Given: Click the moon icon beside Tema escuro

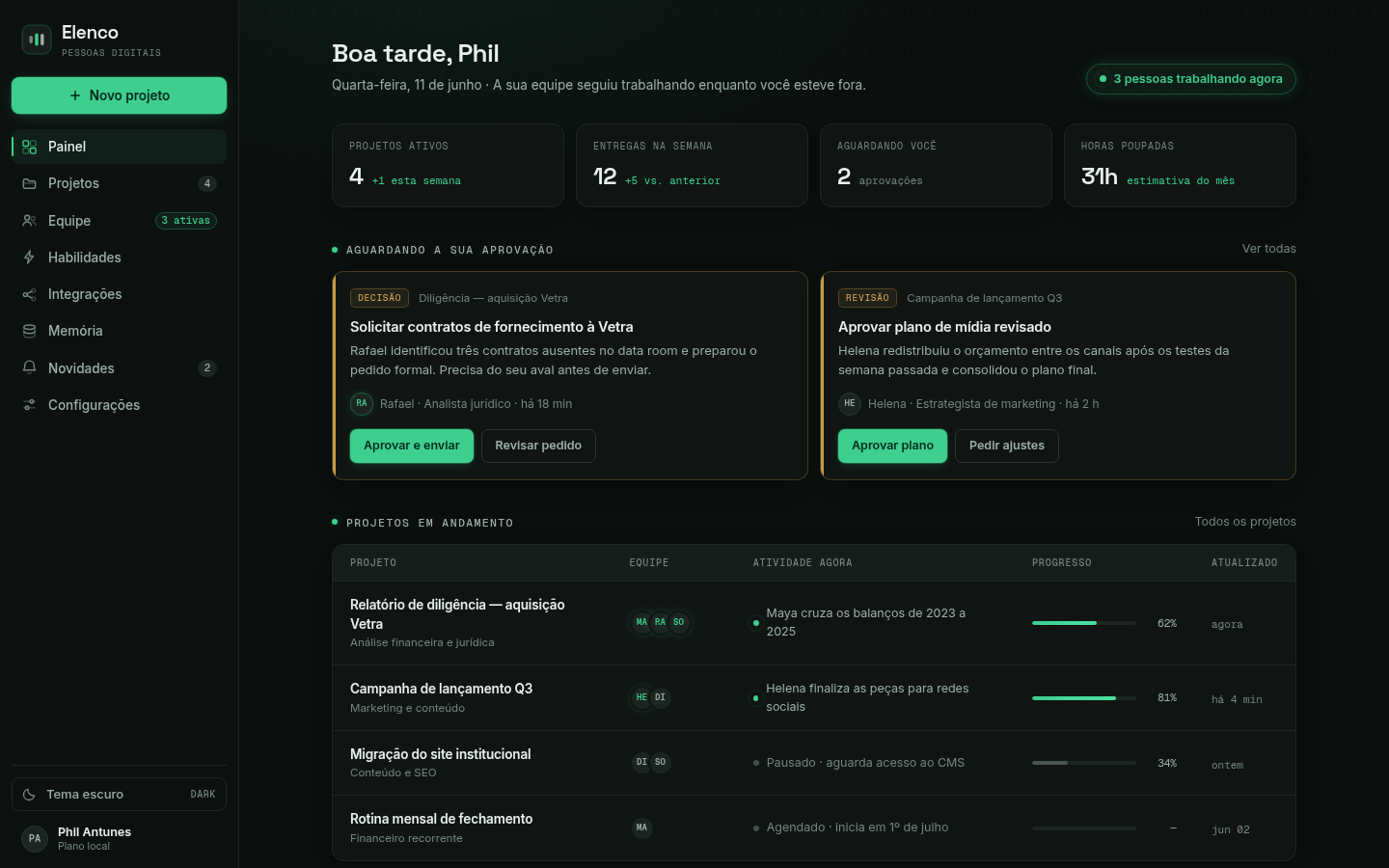Looking at the screenshot, I should tap(29, 795).
